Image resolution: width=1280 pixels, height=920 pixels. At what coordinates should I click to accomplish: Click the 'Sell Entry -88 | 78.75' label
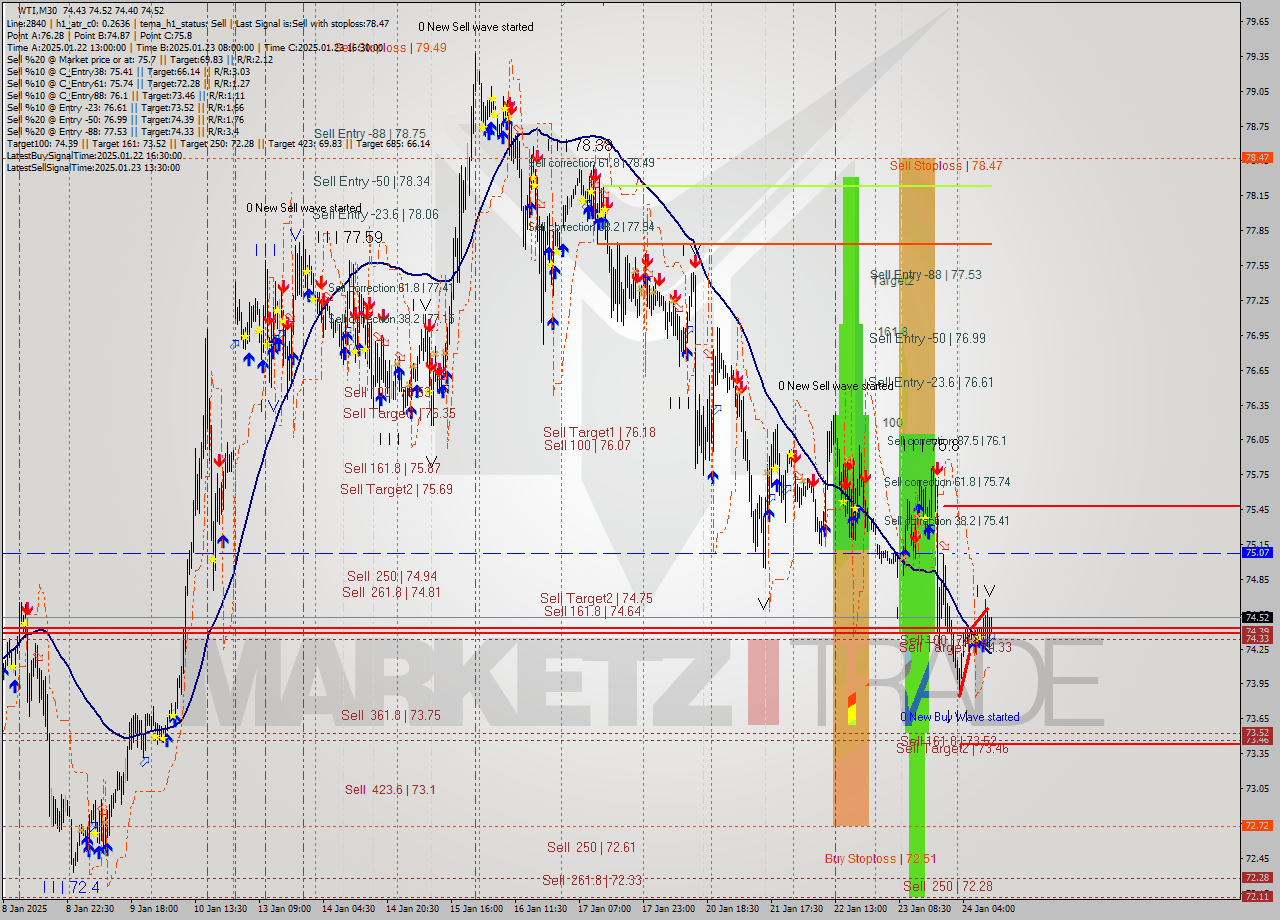point(369,133)
